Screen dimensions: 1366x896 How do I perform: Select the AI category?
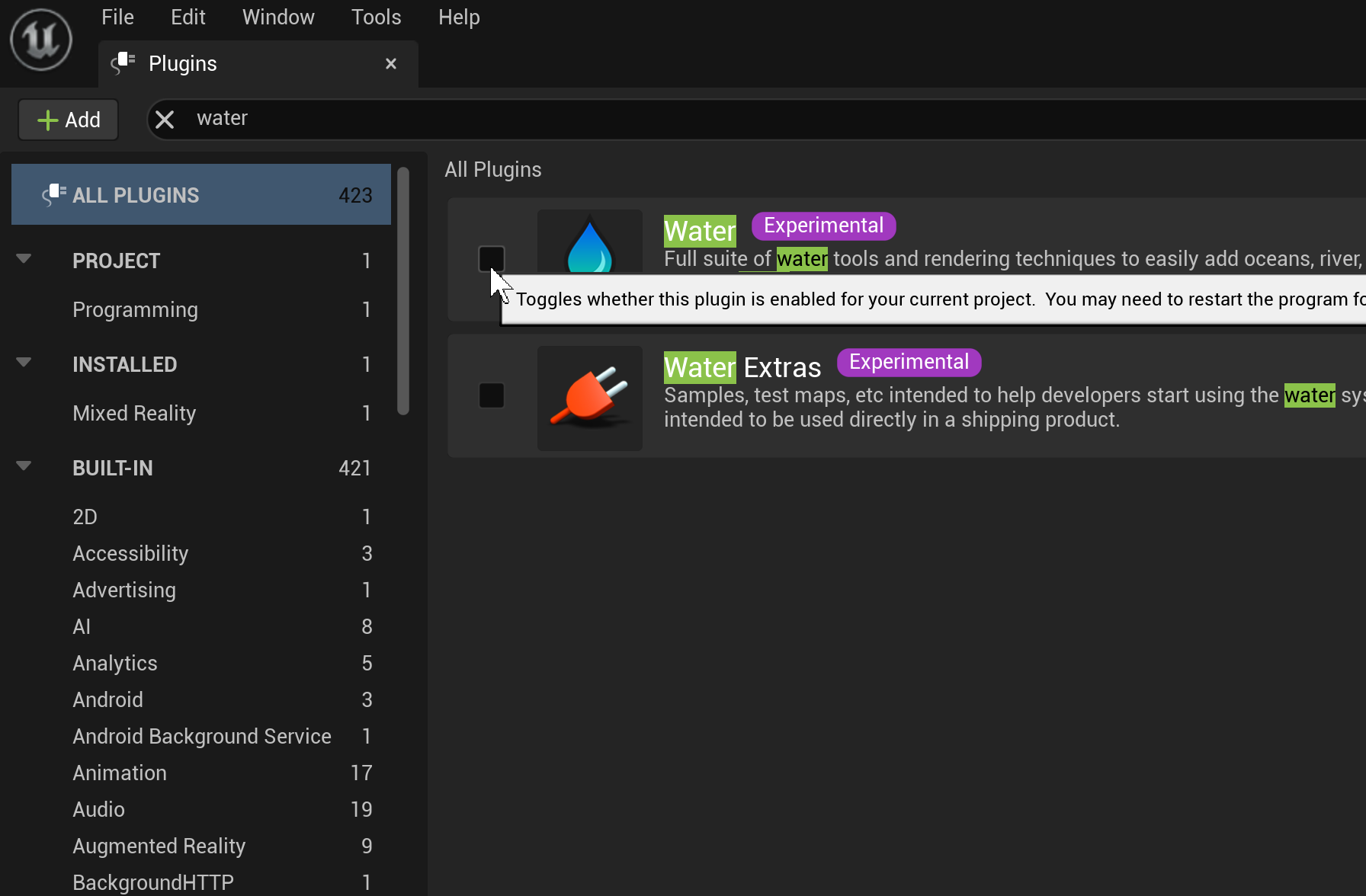pos(201,626)
